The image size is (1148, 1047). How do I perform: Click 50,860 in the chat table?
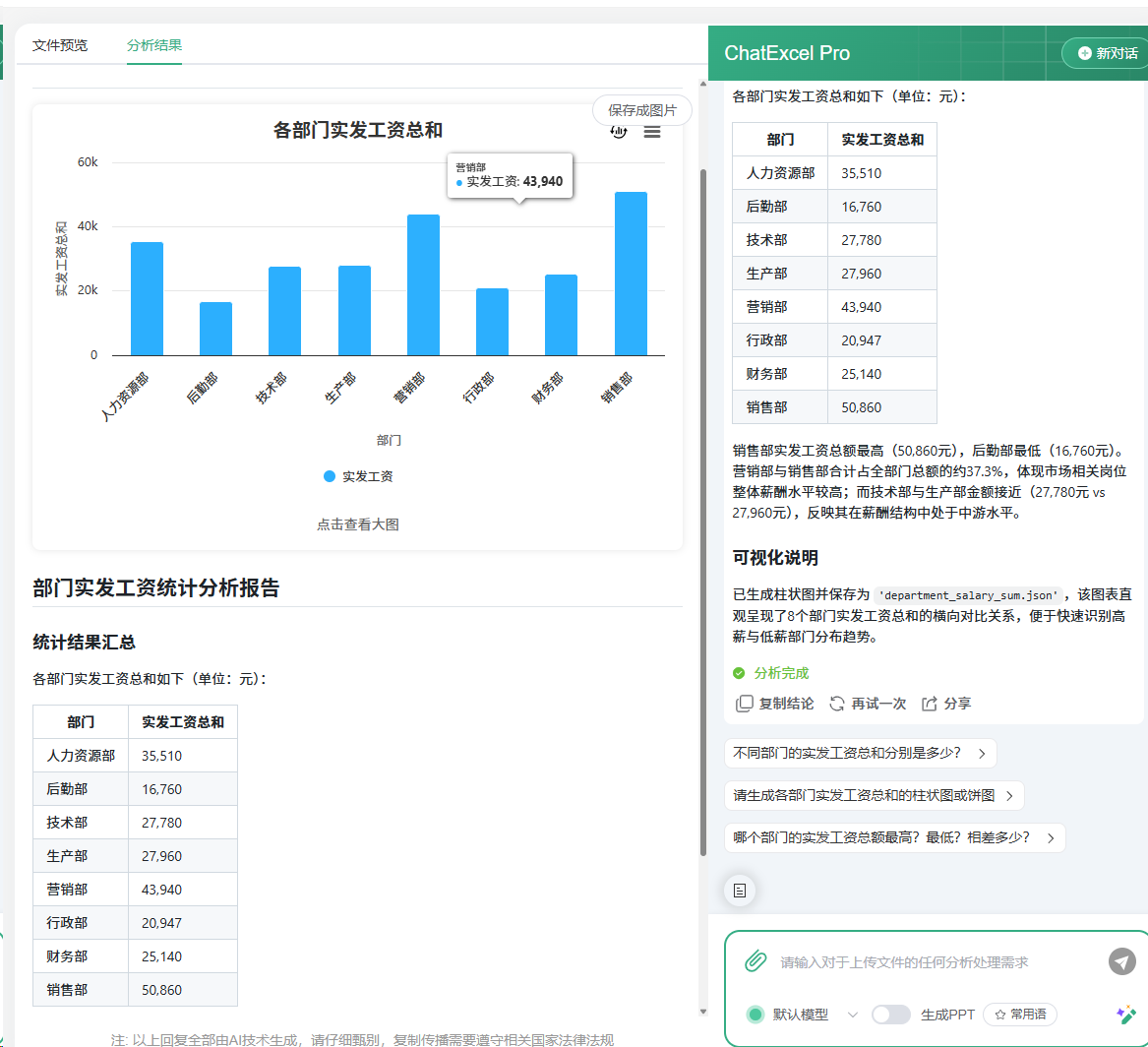(861, 407)
